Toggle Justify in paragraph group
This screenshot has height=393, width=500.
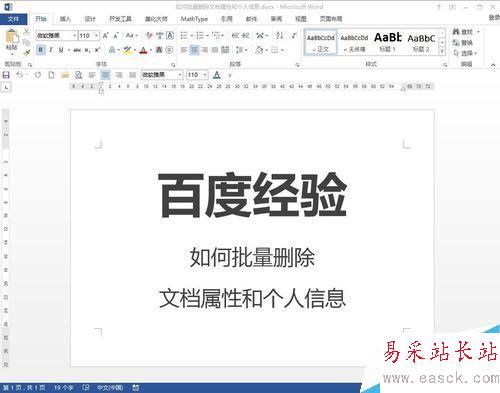click(x=215, y=50)
